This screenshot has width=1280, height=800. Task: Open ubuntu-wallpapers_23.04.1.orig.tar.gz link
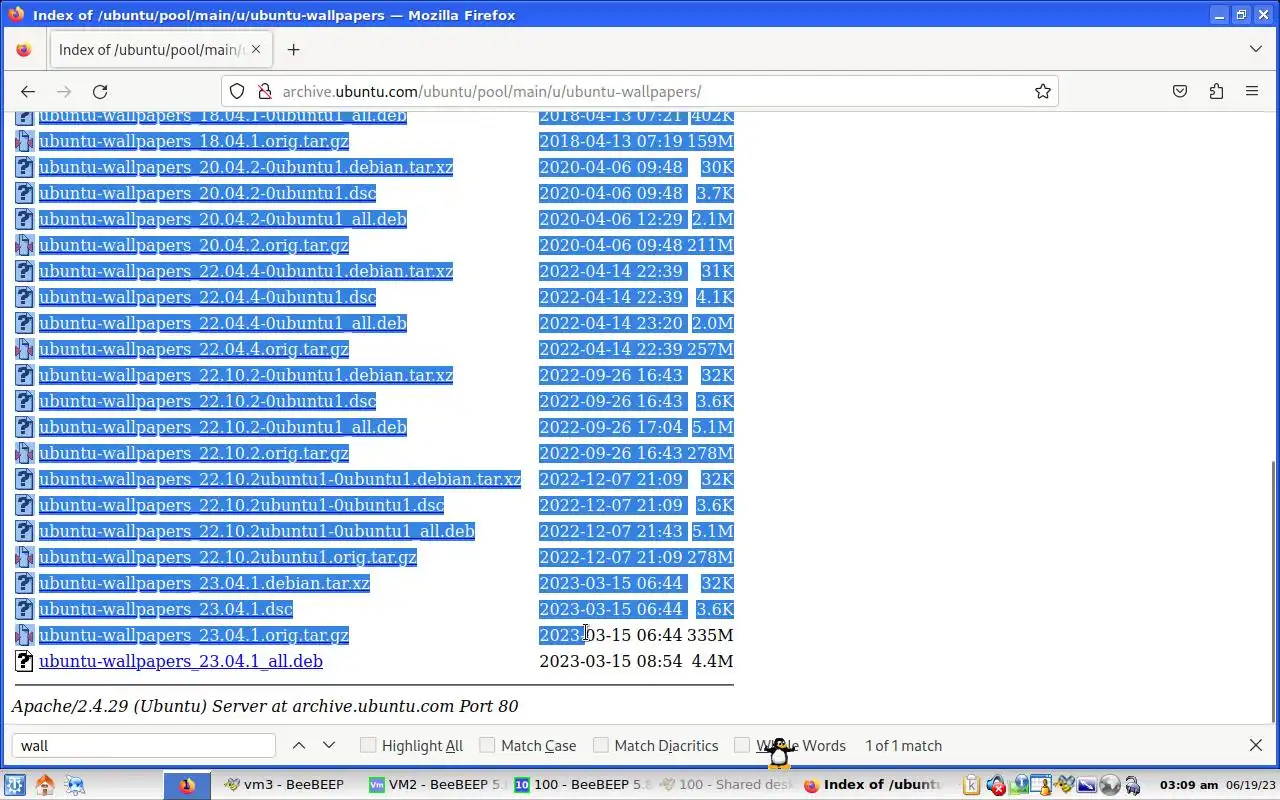click(x=194, y=635)
